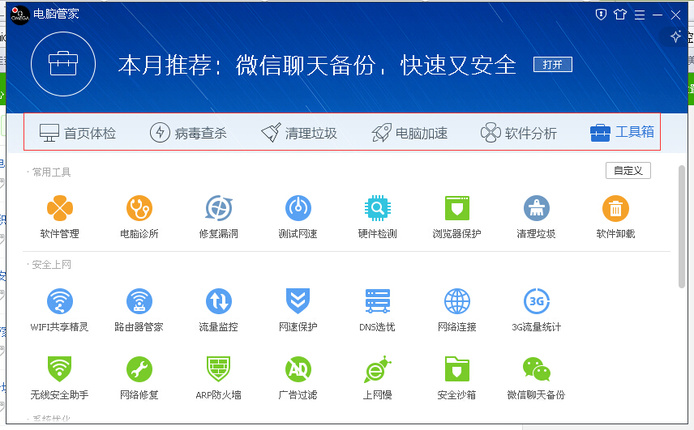Open 上网慢 browser tool
This screenshot has width=694, height=430.
point(377,377)
